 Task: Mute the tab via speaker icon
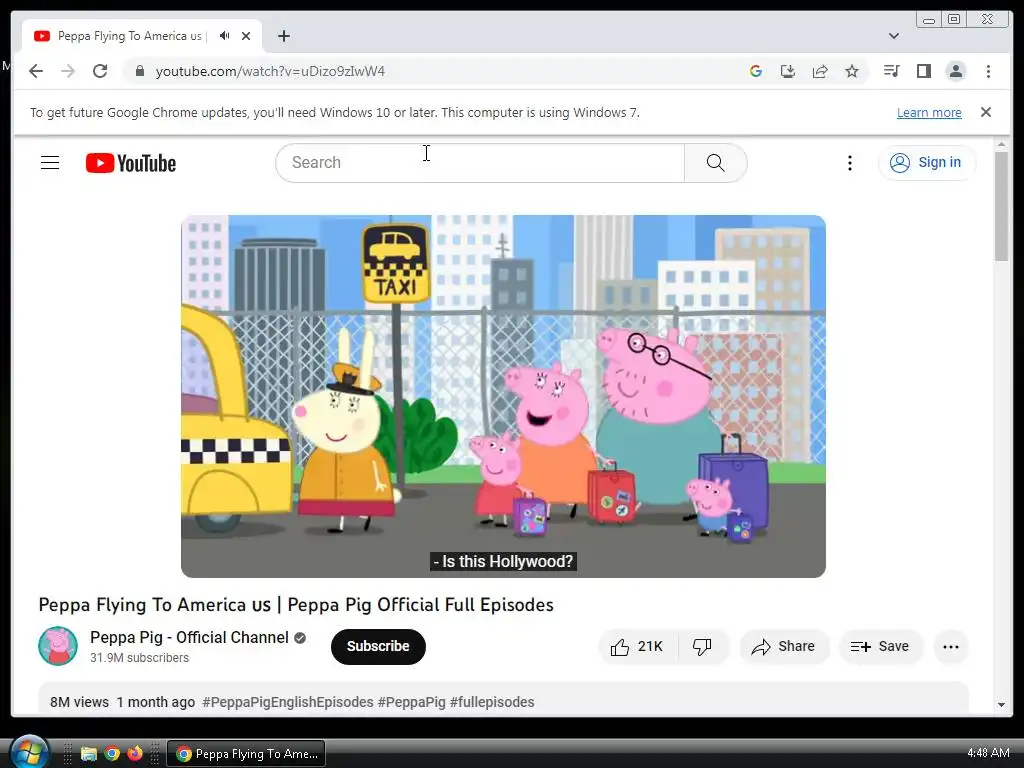tap(225, 36)
